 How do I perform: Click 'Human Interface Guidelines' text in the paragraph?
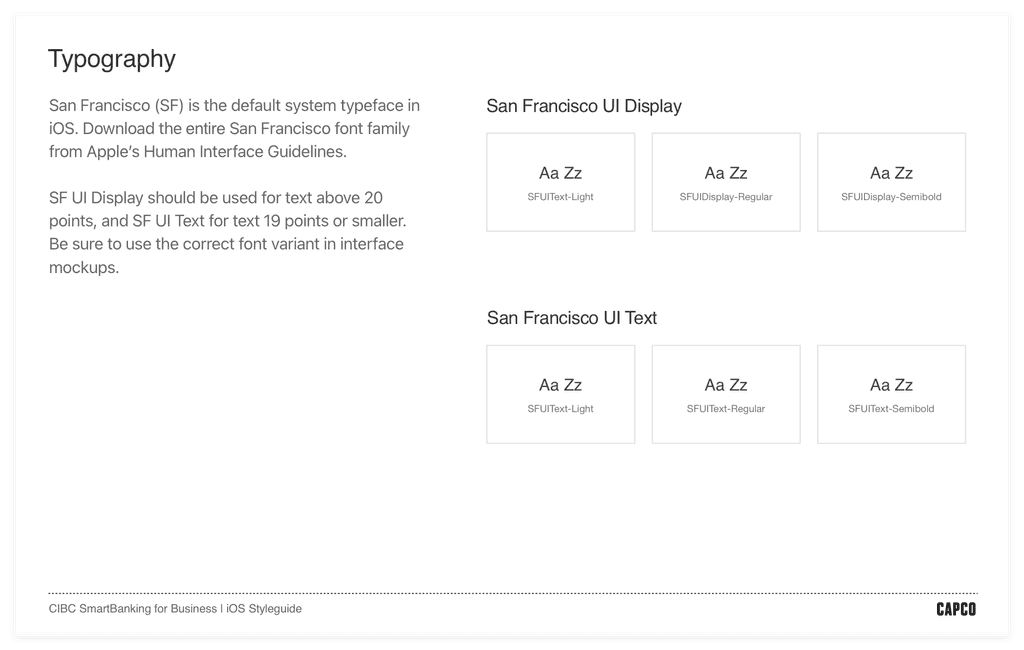[x=245, y=152]
